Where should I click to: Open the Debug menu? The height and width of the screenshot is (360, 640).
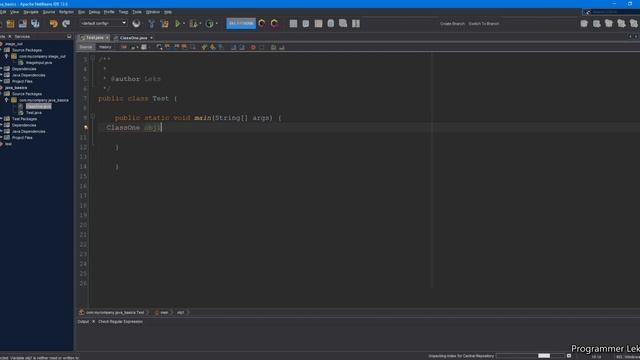(x=94, y=12)
